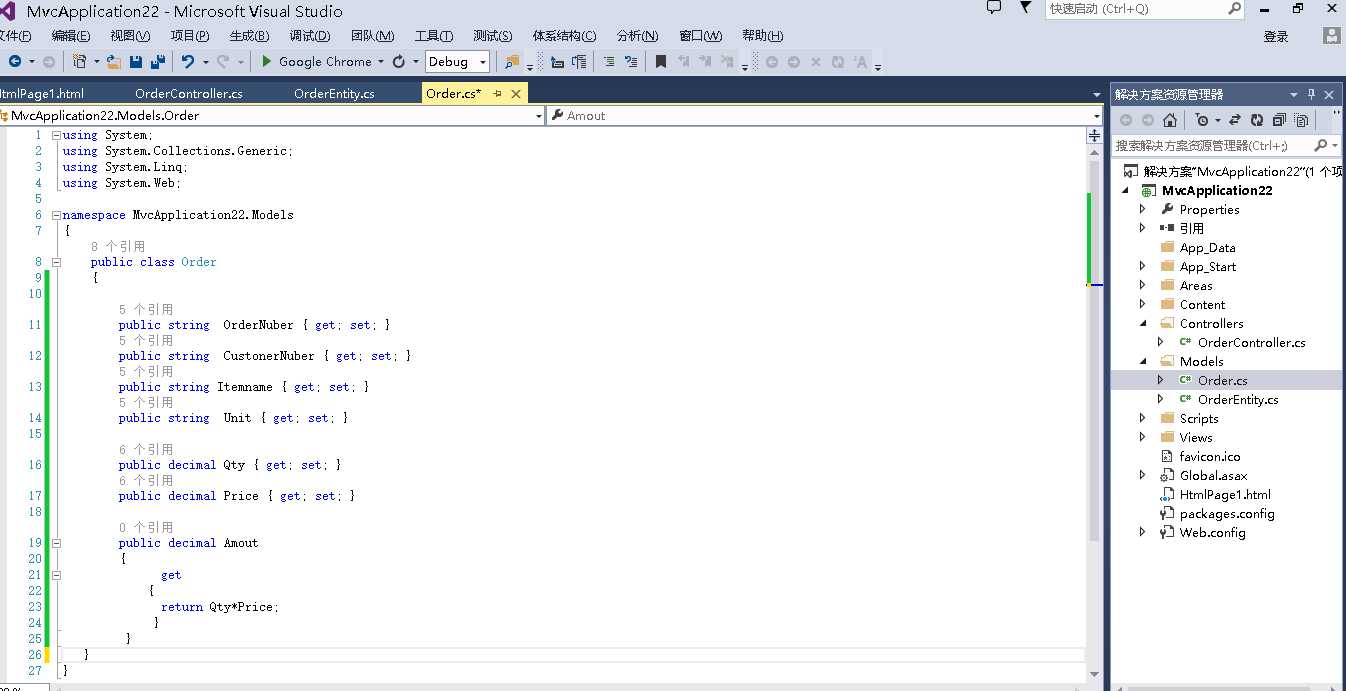Refresh Solution Explorer with the refresh icon
The width and height of the screenshot is (1346, 691).
tap(1257, 120)
